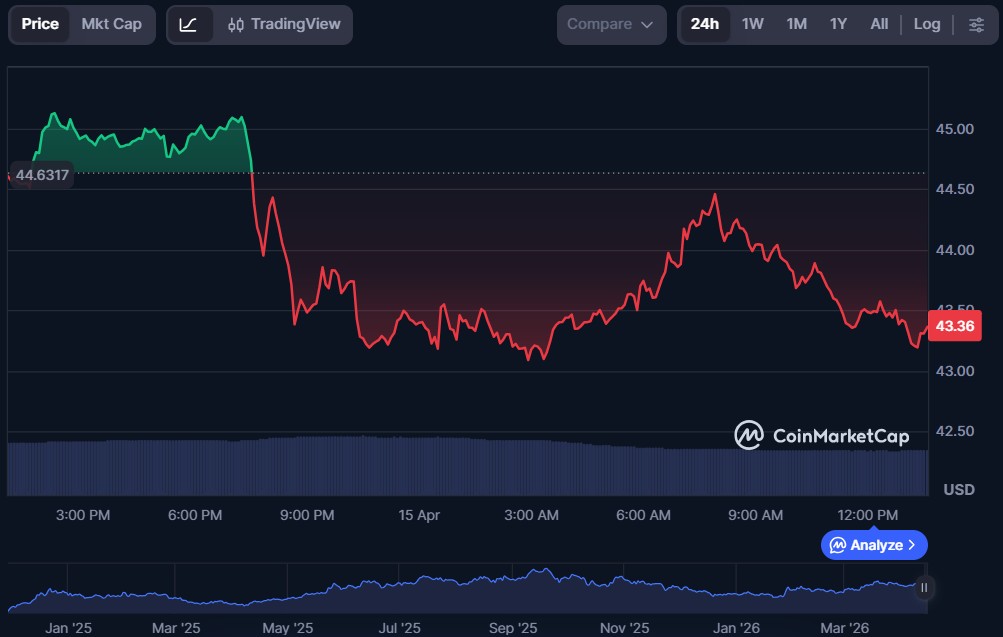Select the 24h time range
1003x637 pixels.
[705, 24]
